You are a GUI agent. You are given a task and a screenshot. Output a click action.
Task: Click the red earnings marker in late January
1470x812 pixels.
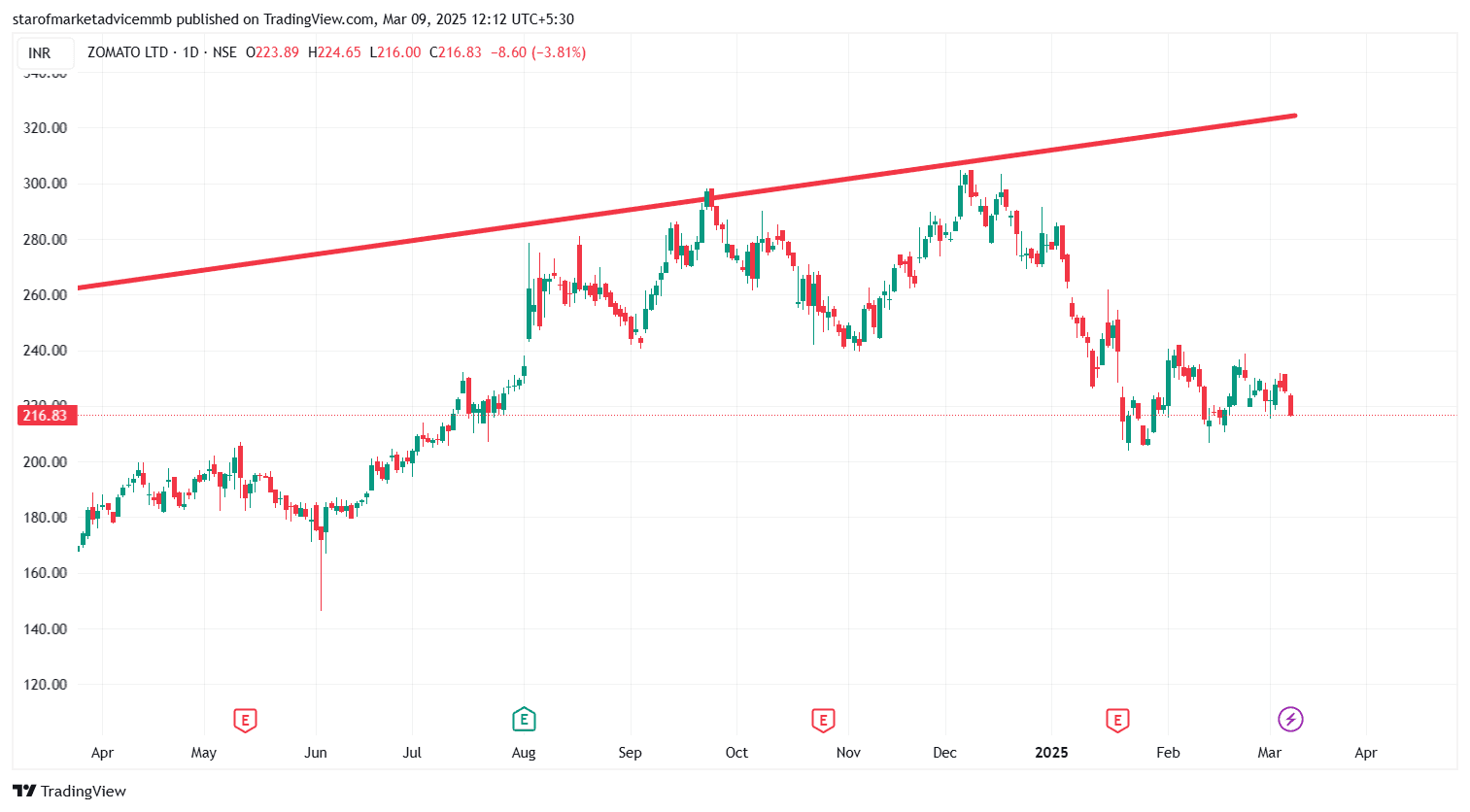click(1117, 720)
